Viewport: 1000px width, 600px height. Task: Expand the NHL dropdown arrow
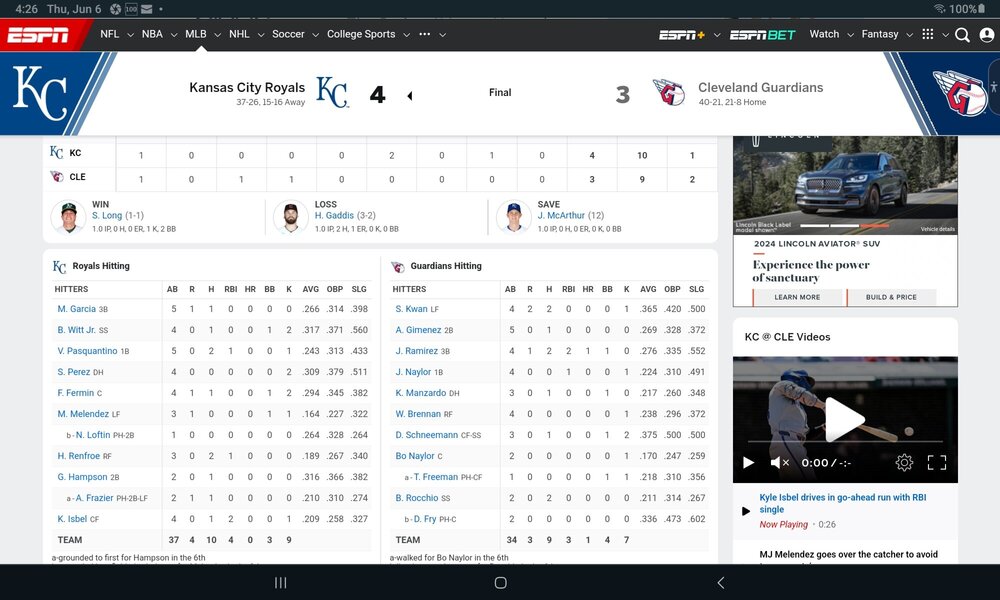[x=261, y=35]
